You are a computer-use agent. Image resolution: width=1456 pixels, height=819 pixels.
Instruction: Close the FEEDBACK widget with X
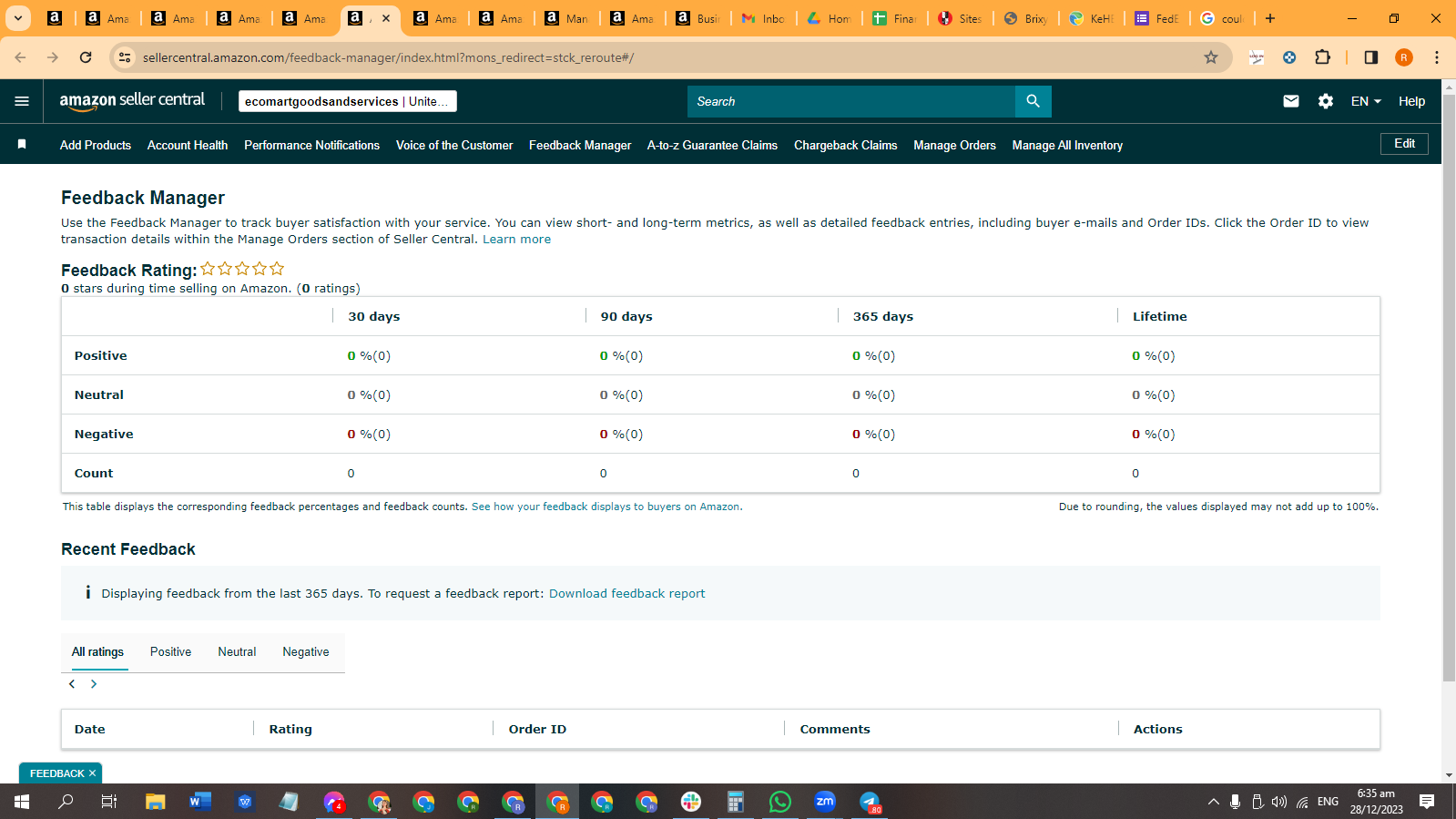(92, 773)
